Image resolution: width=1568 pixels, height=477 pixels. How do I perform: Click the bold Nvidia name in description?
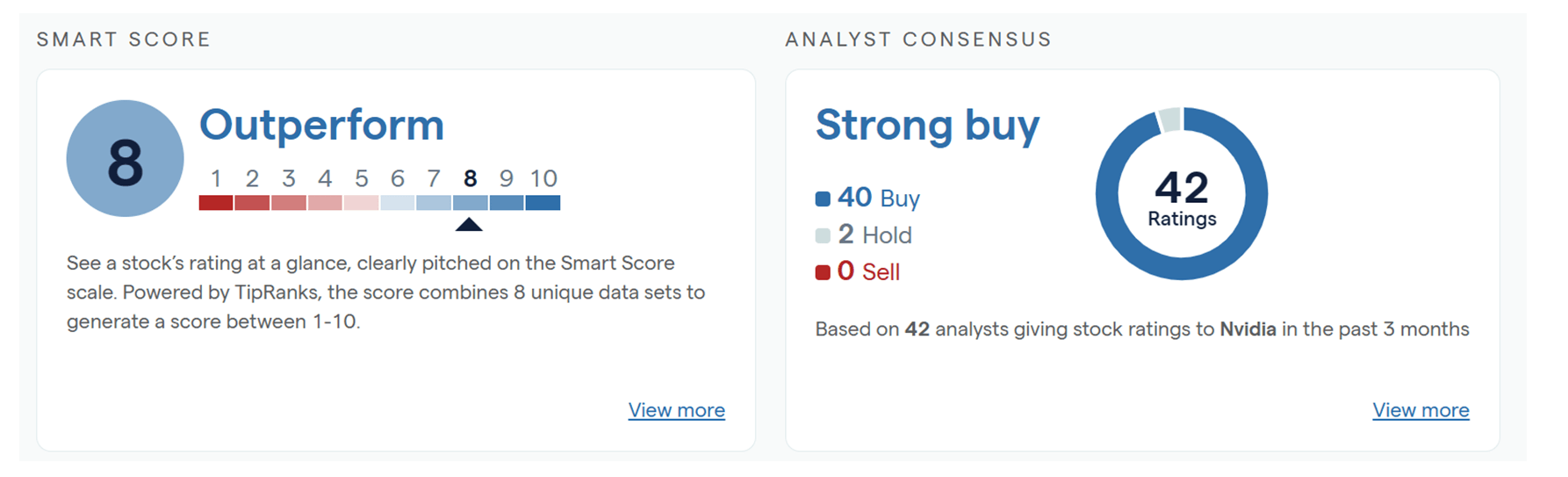point(1248,329)
